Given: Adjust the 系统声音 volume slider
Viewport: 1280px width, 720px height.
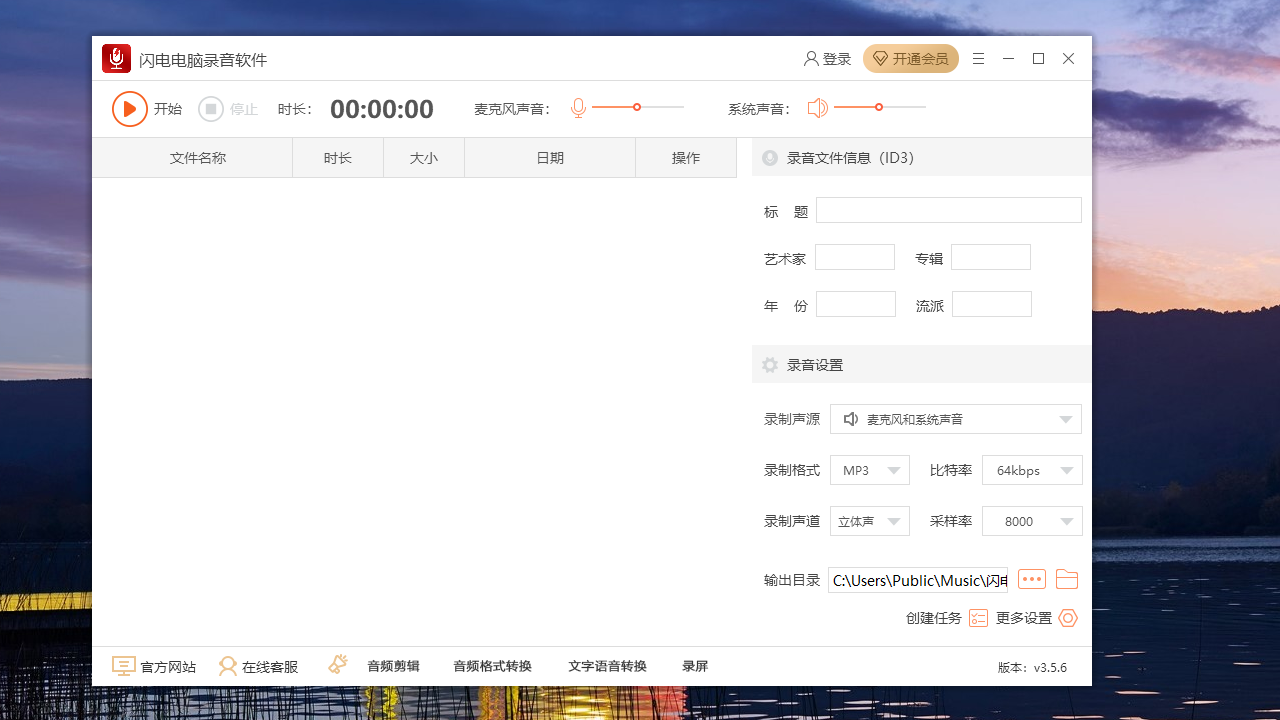Looking at the screenshot, I should pos(879,107).
